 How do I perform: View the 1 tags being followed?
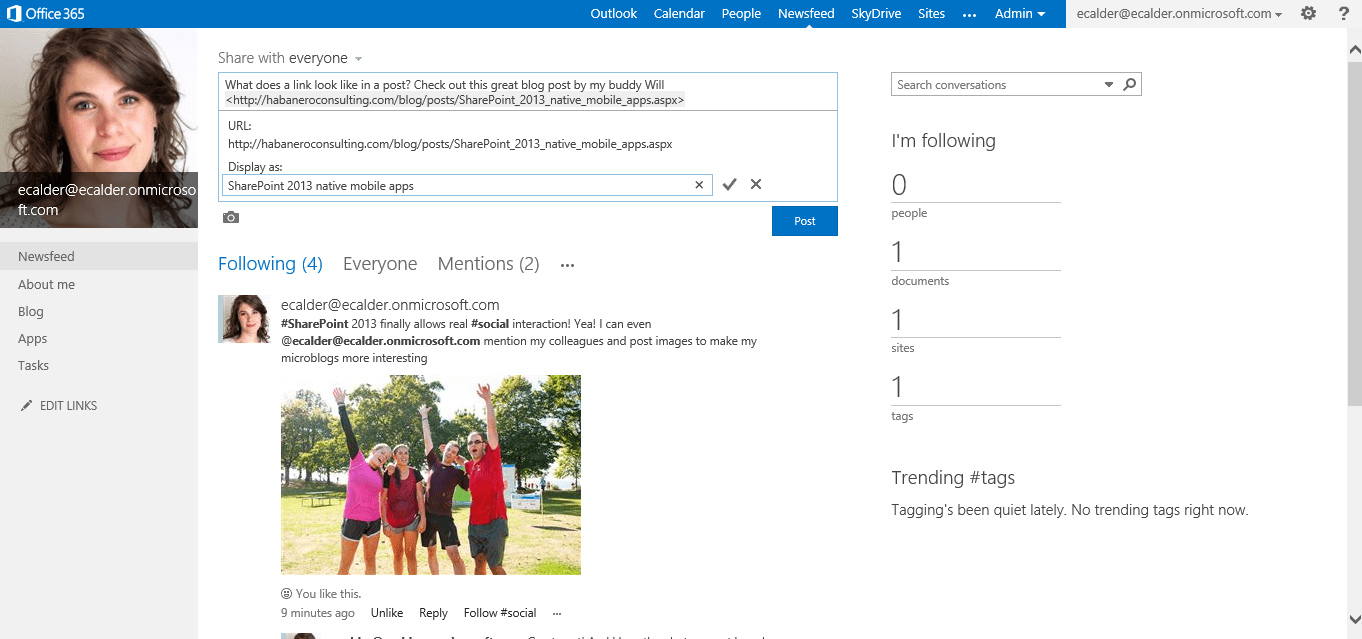(x=897, y=387)
